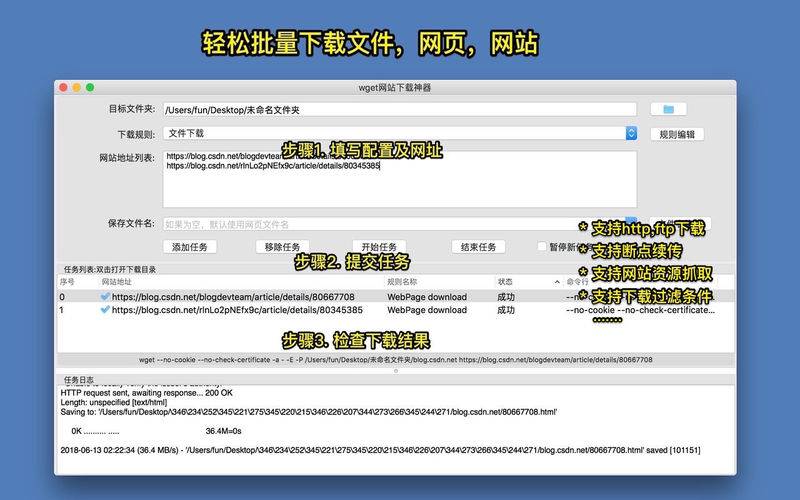Click the wget command line text bar
Image resolution: width=800 pixels, height=500 pixels.
coord(395,360)
